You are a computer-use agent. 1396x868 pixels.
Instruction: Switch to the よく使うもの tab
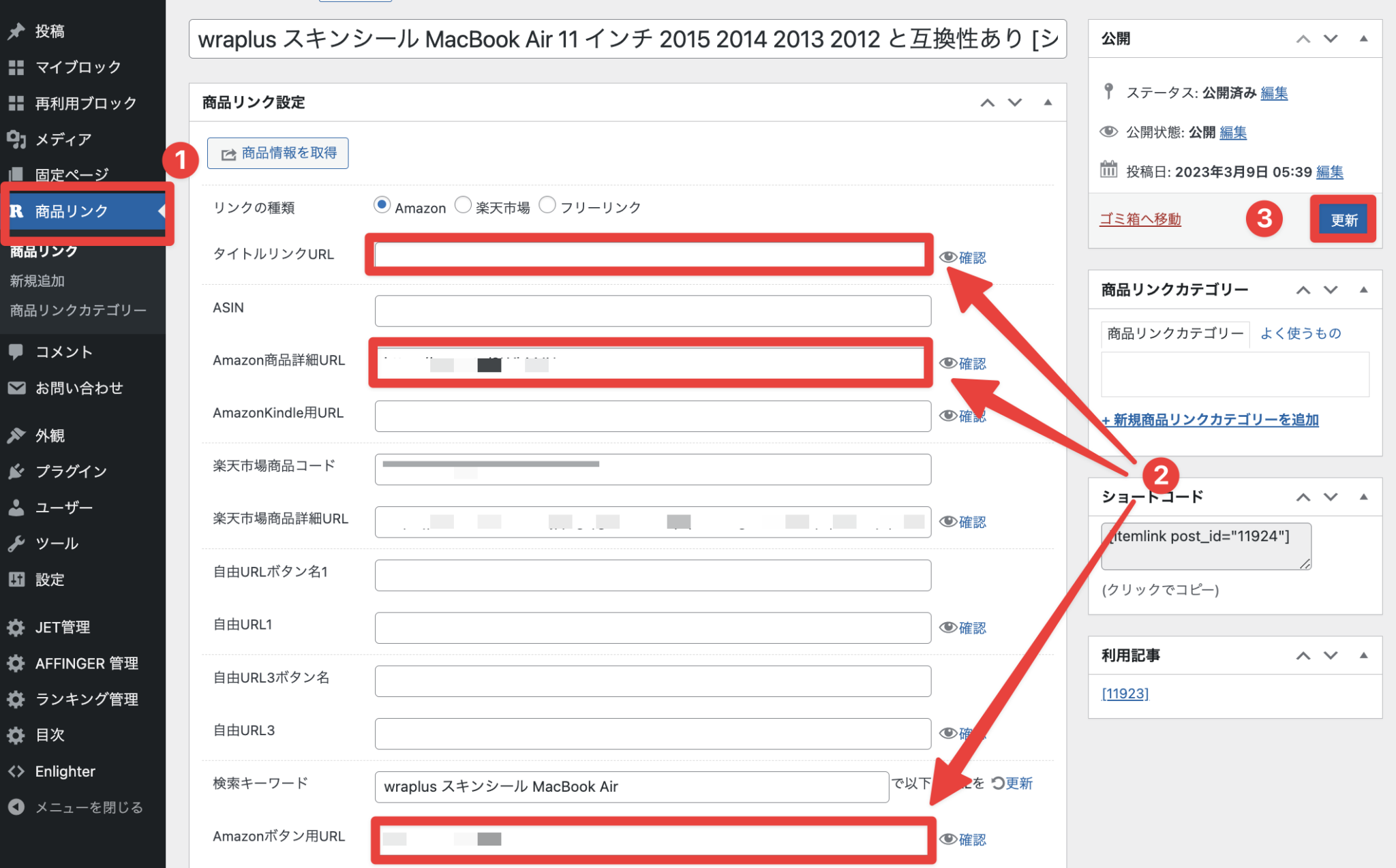tap(1299, 332)
